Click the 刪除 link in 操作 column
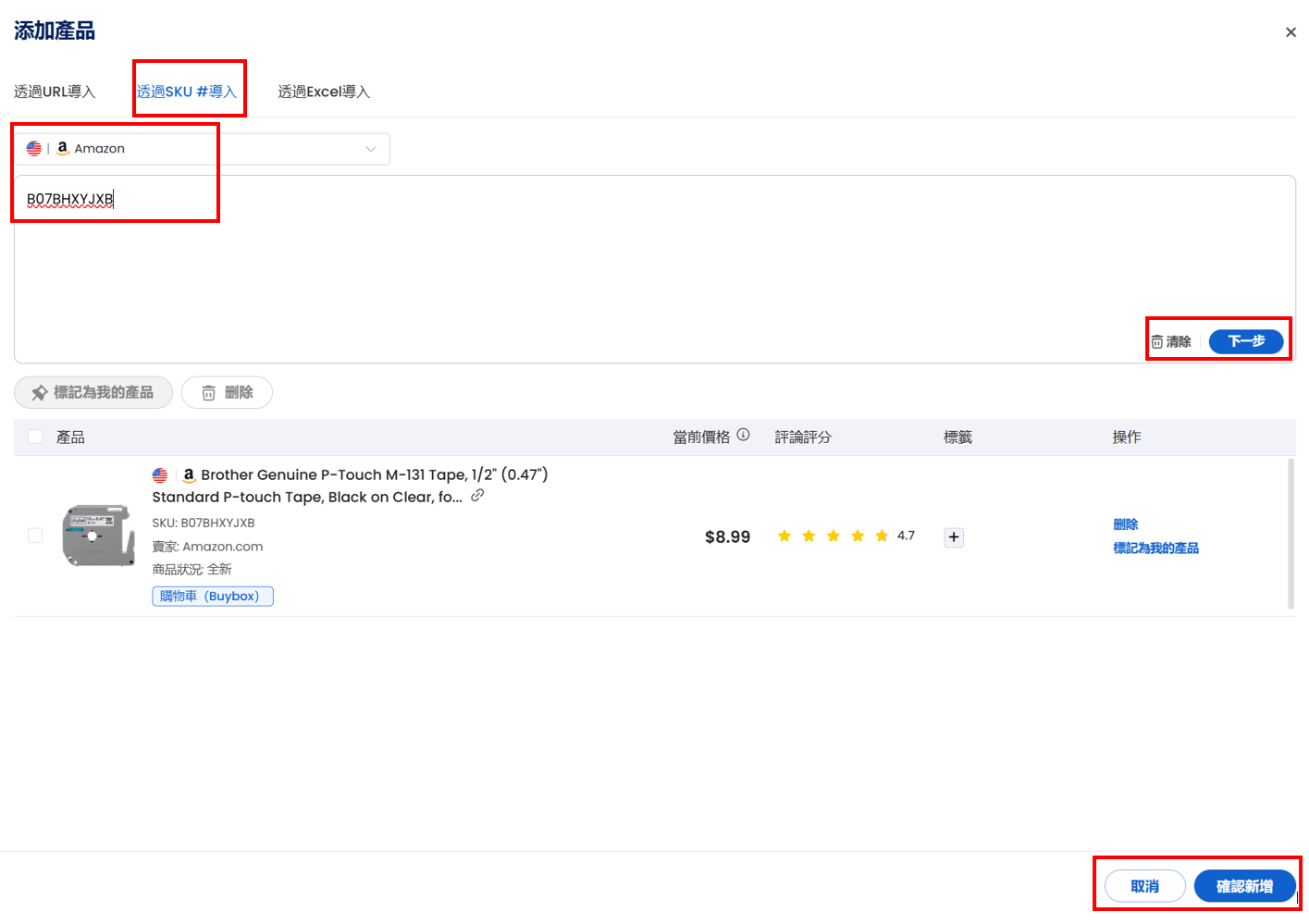 click(x=1126, y=524)
